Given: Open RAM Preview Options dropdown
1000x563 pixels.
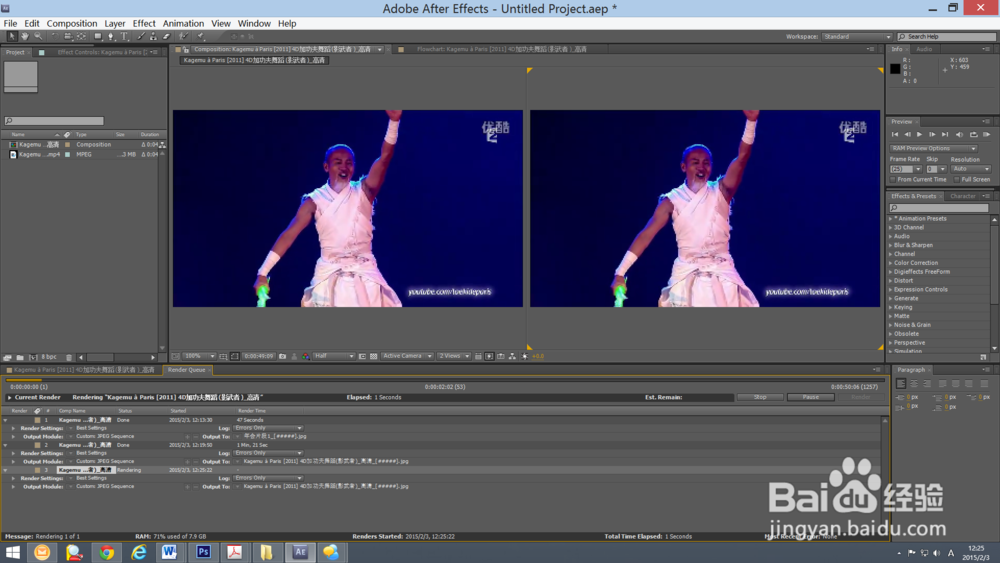Looking at the screenshot, I should pyautogui.click(x=933, y=149).
